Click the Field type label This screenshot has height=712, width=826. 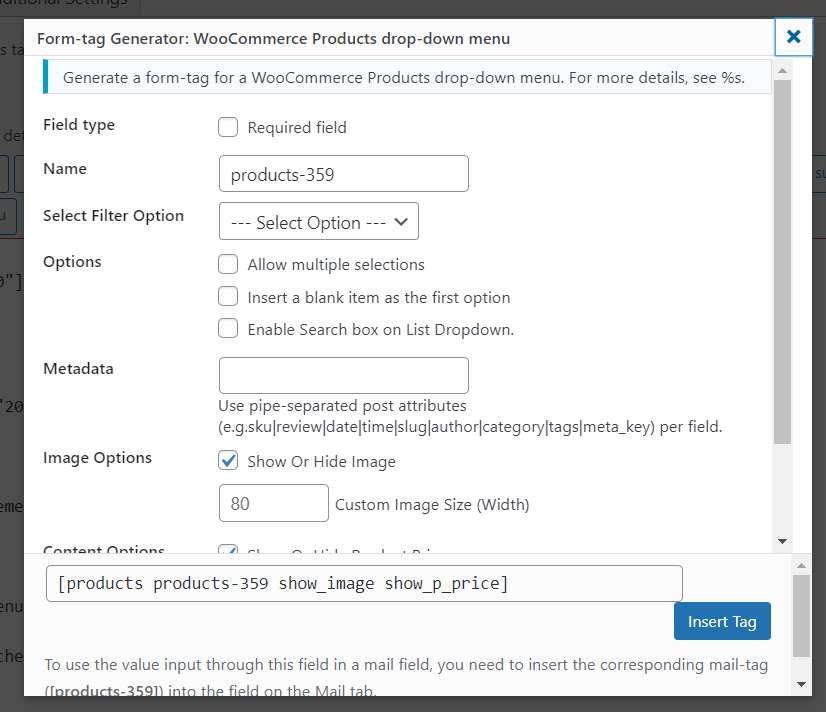click(x=78, y=125)
